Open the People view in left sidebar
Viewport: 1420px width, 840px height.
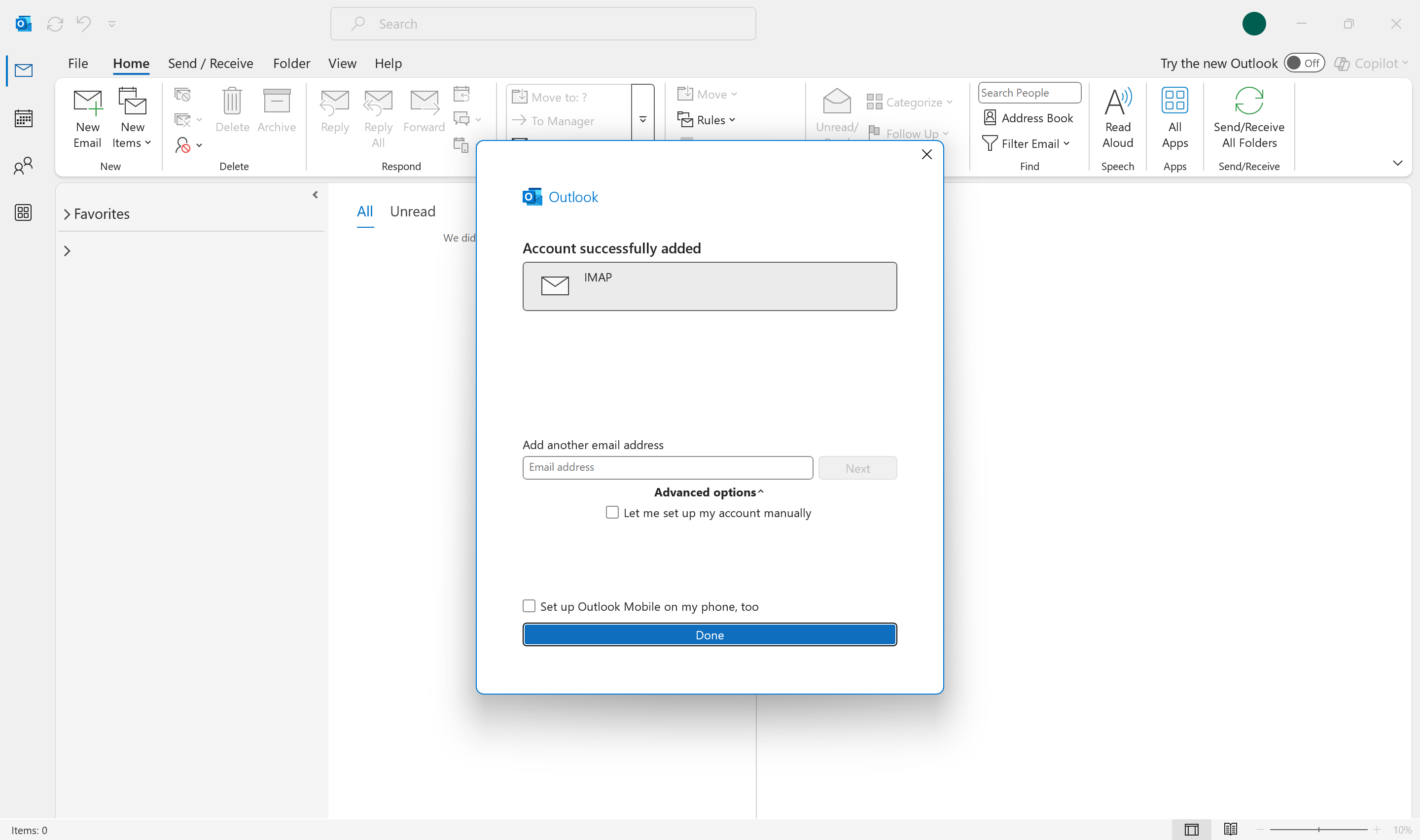pos(23,166)
